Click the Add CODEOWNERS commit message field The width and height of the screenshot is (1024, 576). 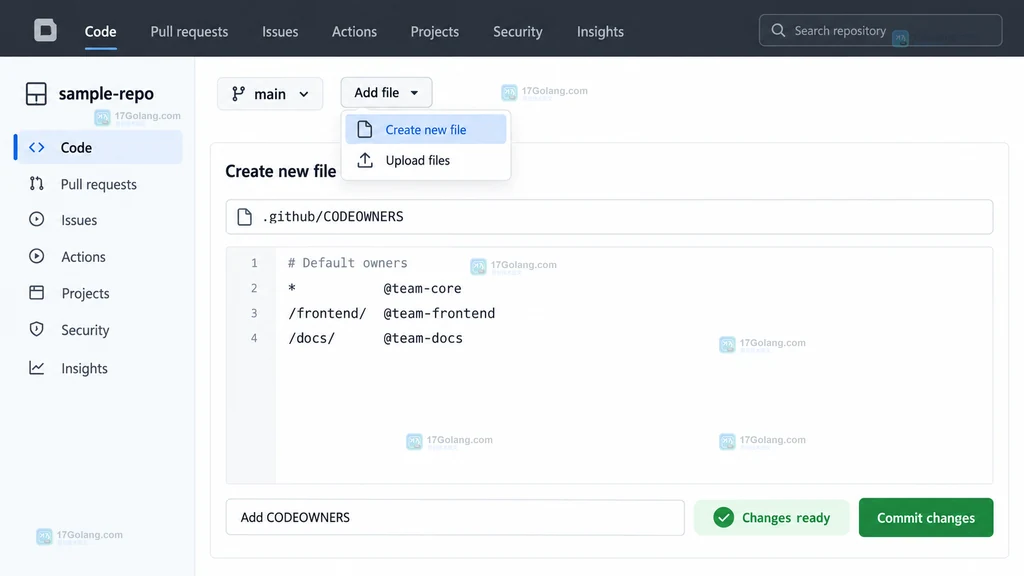tap(455, 517)
